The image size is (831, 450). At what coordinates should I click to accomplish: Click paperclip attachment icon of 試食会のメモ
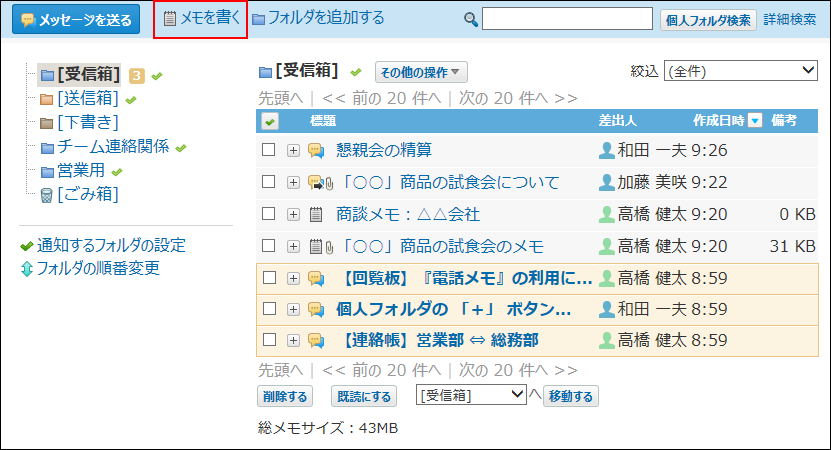[330, 247]
